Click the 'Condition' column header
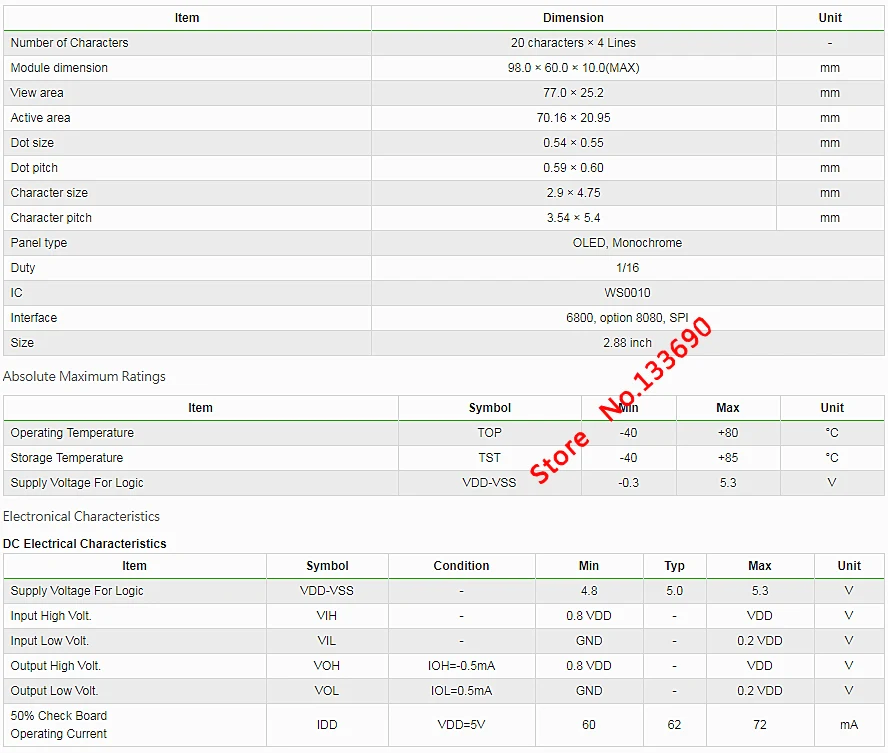 tap(461, 566)
